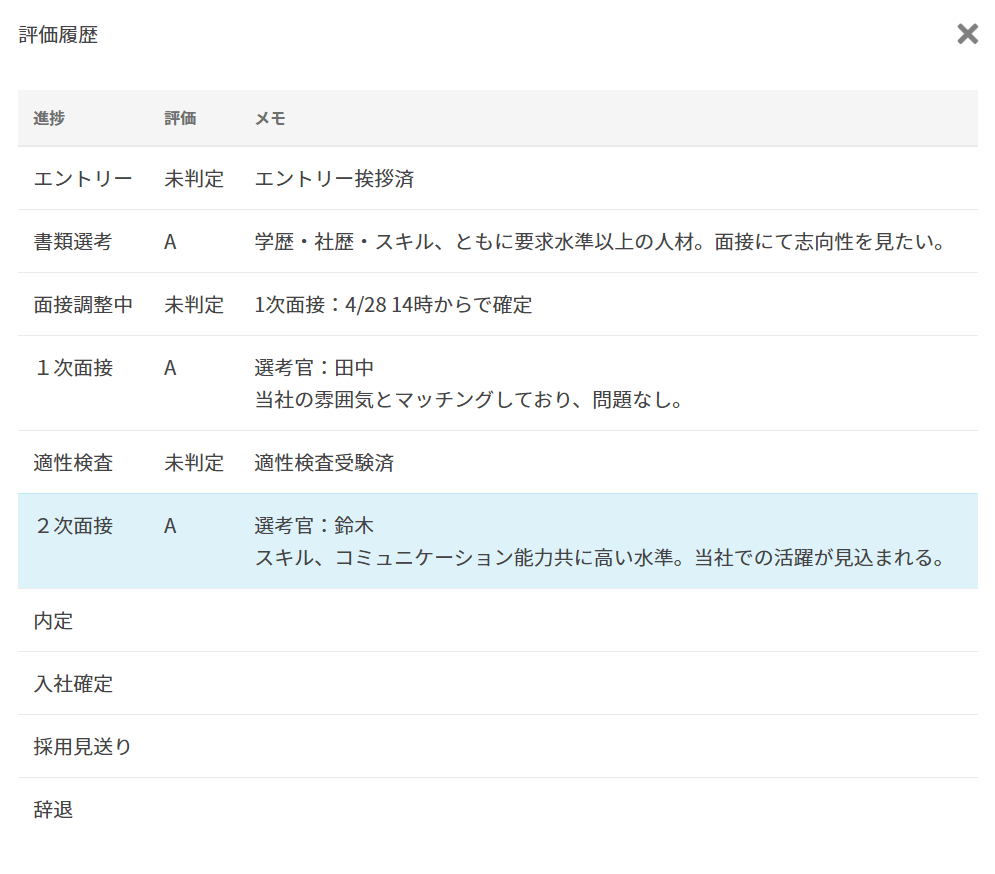Click the 選考官：田中 memo text
The image size is (995, 874).
coord(314,368)
